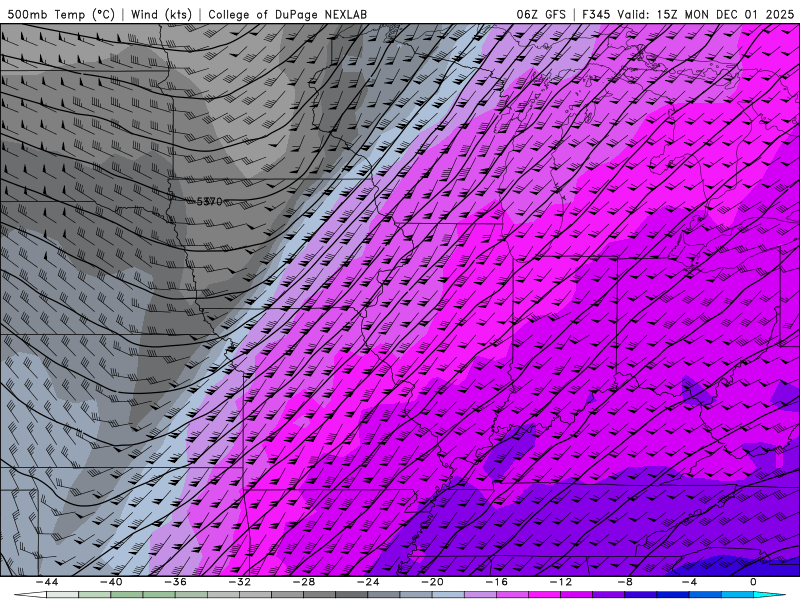Click the −8 color scale label
This screenshot has height=600, width=800.
(626, 582)
